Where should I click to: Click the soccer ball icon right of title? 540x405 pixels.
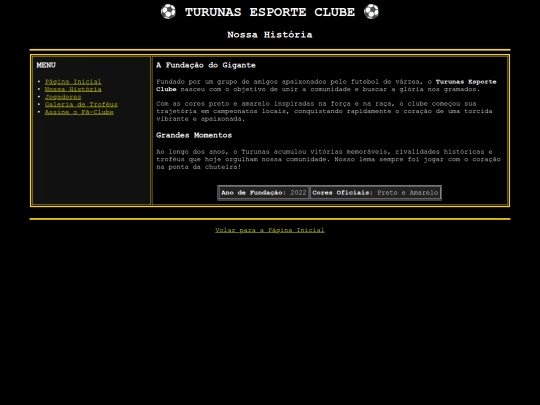coord(371,12)
